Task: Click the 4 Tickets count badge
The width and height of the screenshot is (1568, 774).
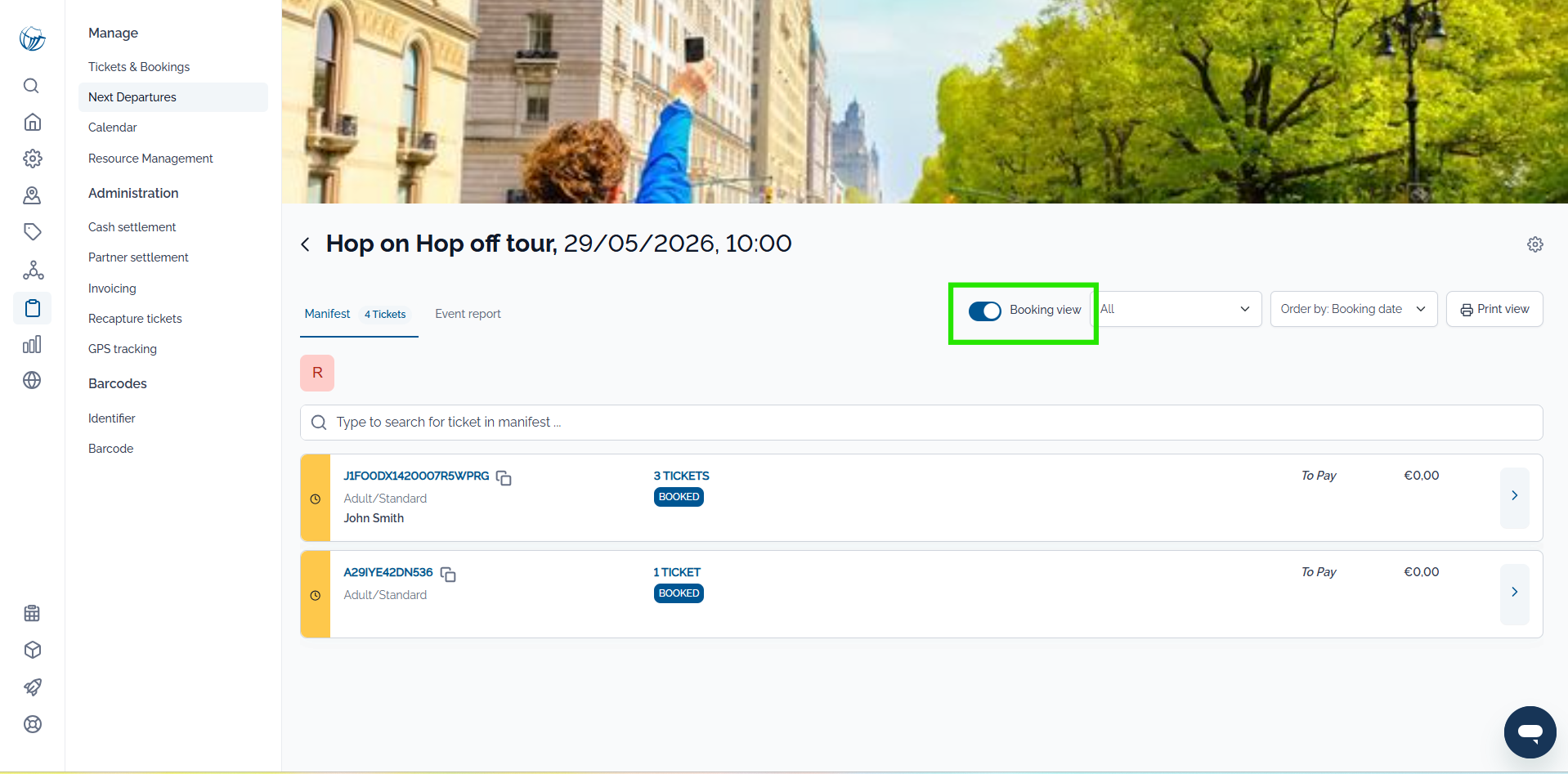Action: pos(385,315)
